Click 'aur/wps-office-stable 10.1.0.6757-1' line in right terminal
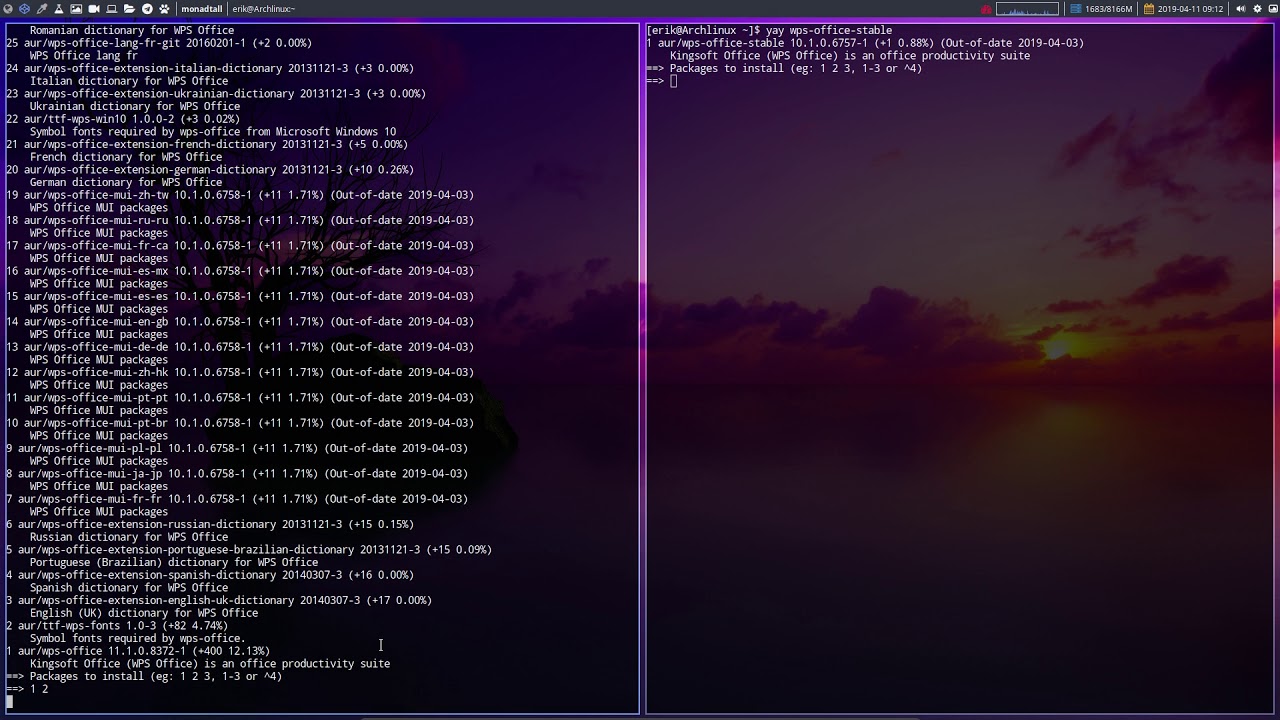The image size is (1280, 720). 865,43
